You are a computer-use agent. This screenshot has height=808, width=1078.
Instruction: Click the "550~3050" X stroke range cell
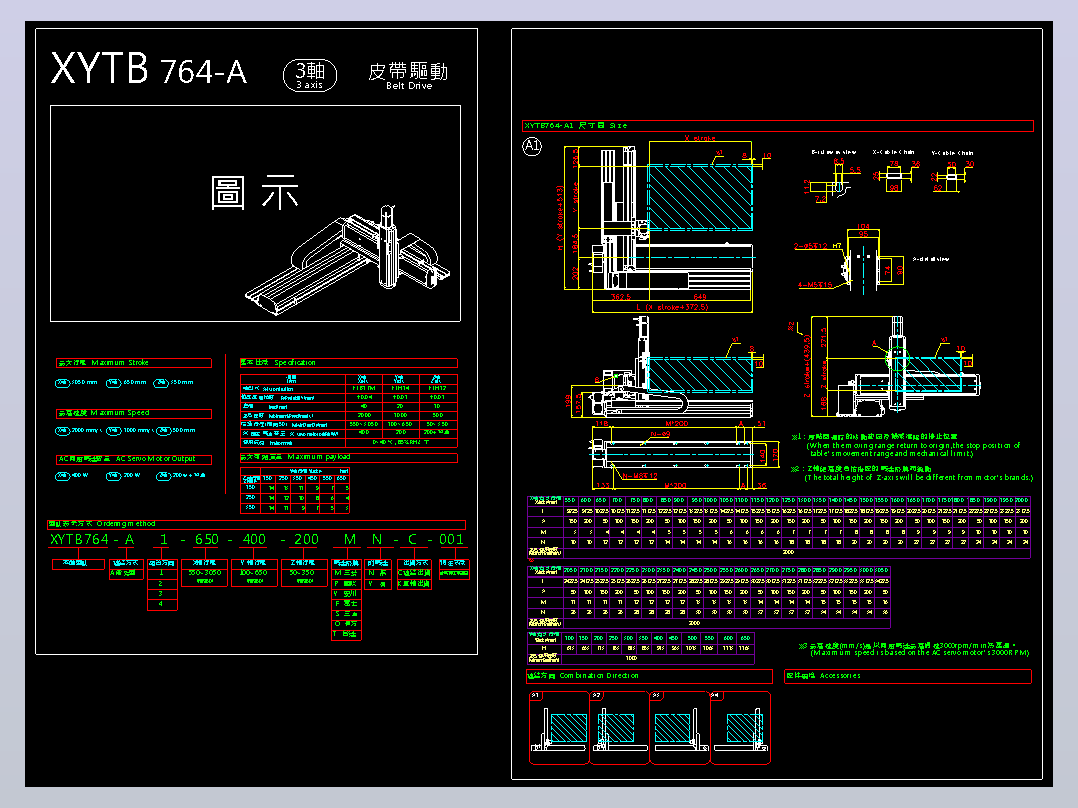pos(205,573)
